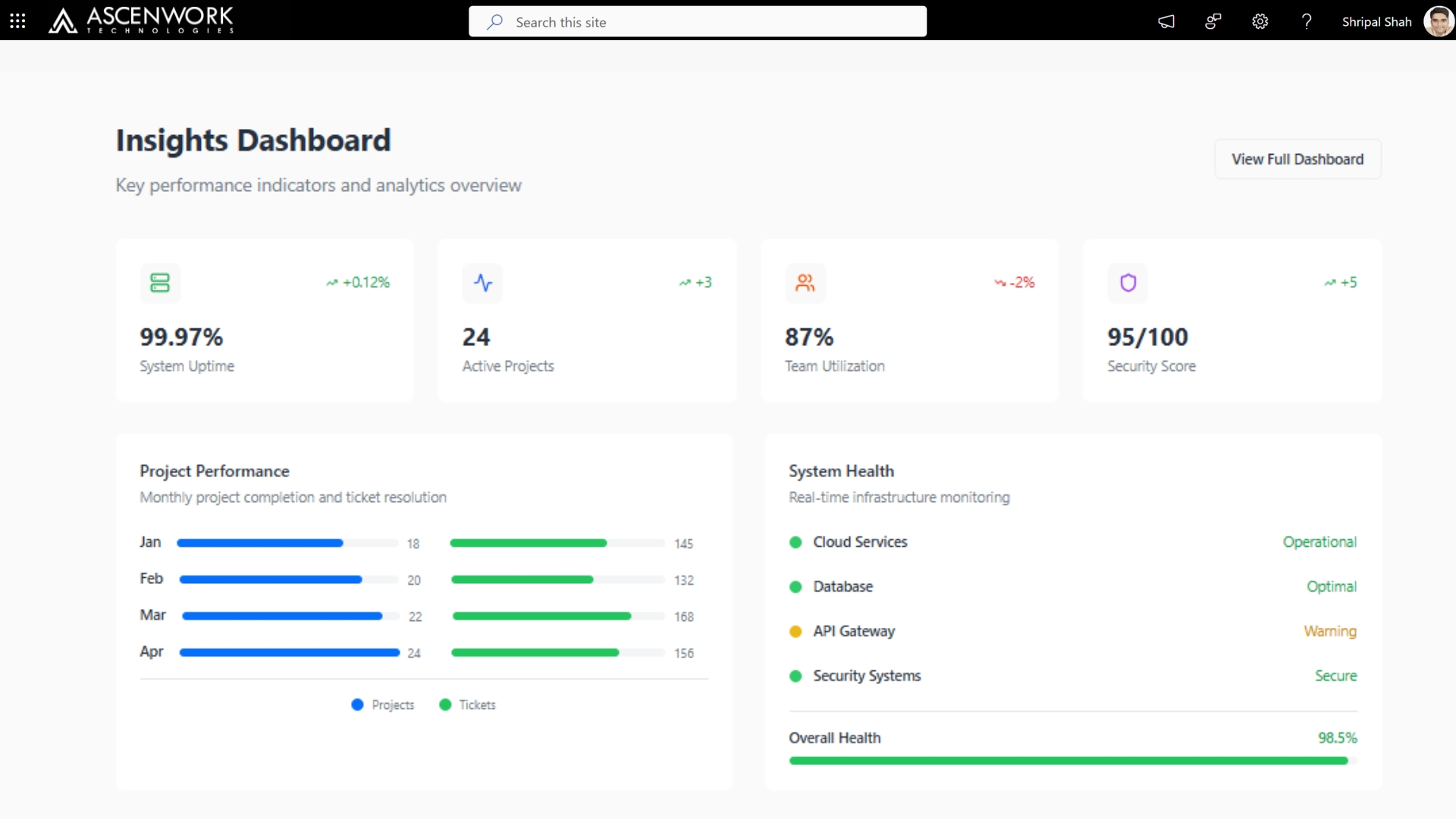Click the help question mark icon
This screenshot has width=1456, height=819.
point(1307,21)
